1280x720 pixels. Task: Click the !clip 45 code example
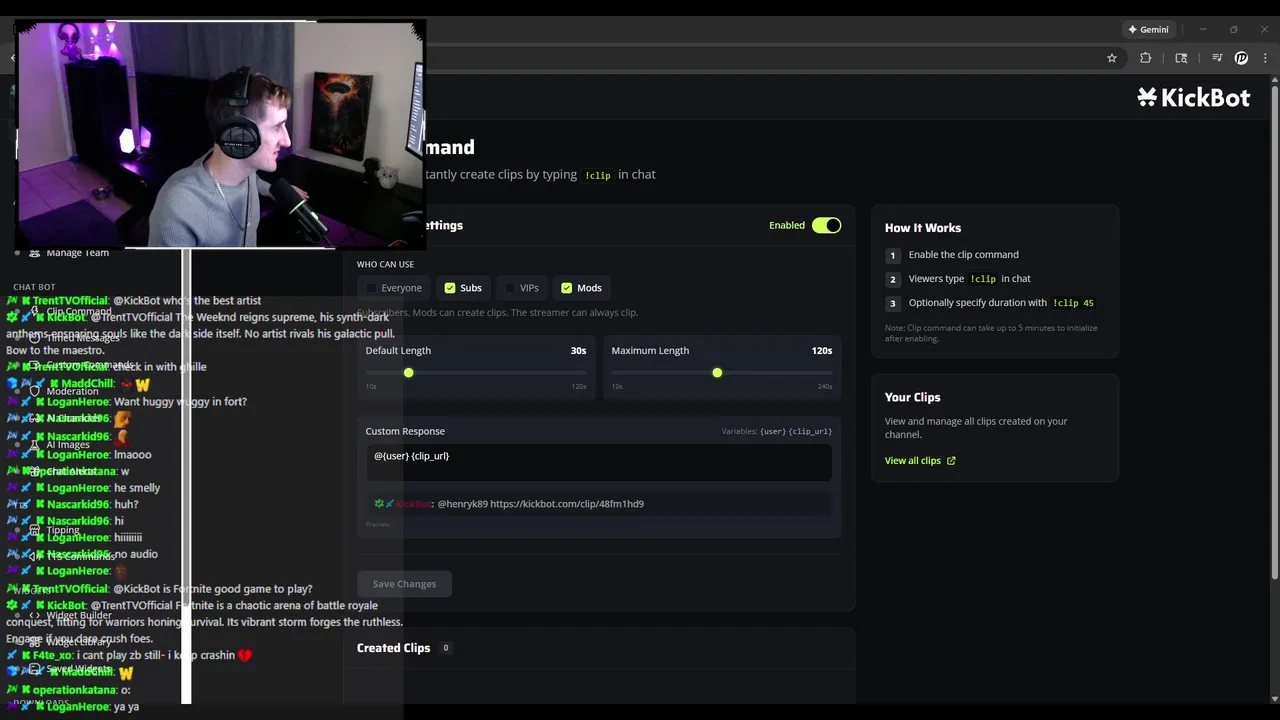(1073, 303)
